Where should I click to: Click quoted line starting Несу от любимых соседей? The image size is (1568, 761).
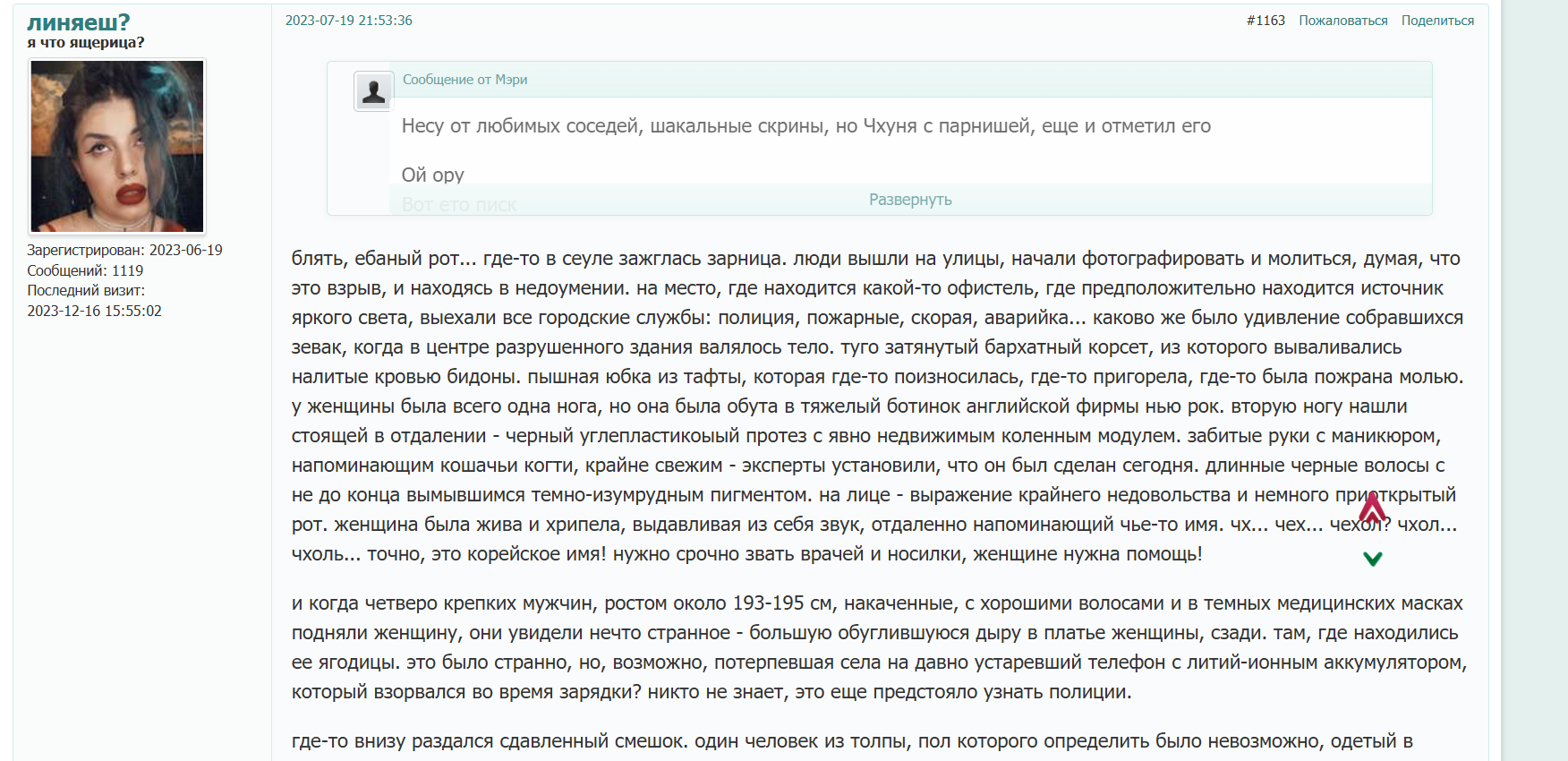805,126
